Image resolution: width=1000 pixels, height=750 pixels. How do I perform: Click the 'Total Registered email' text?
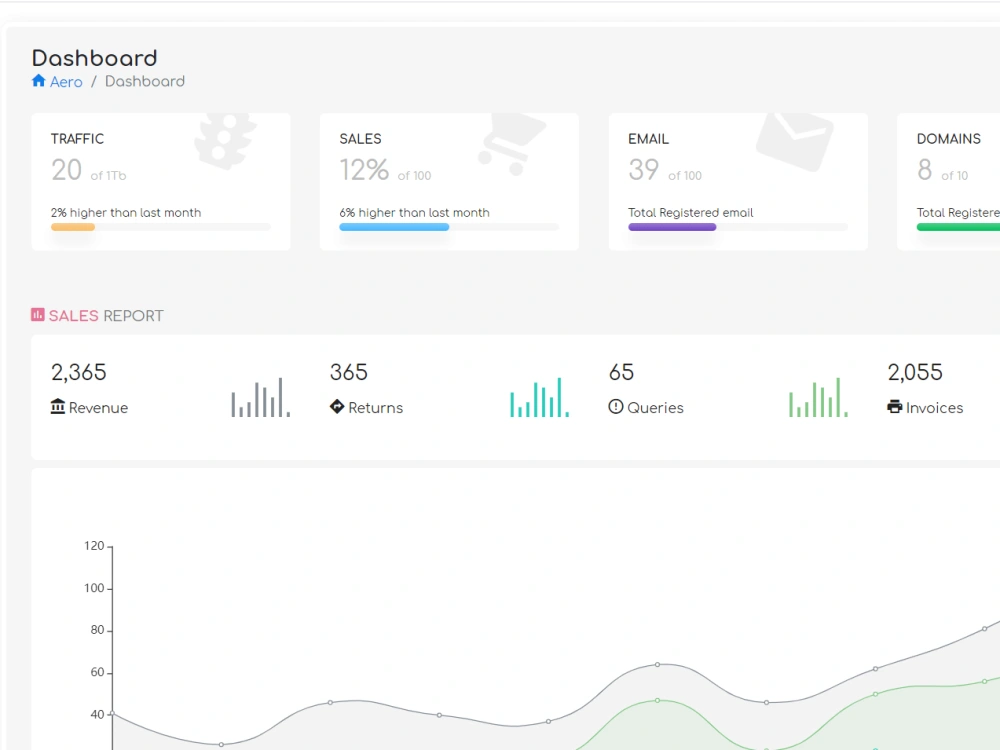click(691, 212)
